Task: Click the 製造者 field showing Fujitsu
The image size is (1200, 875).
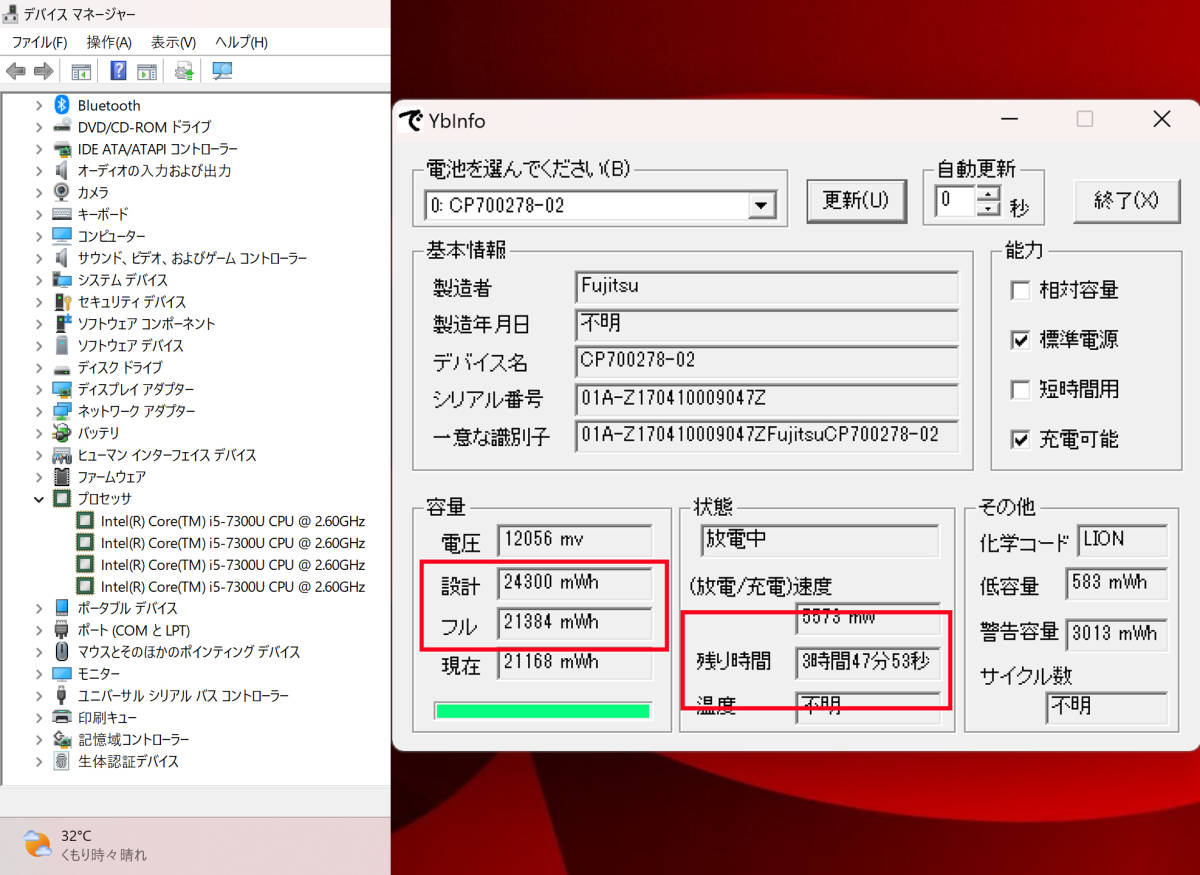Action: click(767, 288)
